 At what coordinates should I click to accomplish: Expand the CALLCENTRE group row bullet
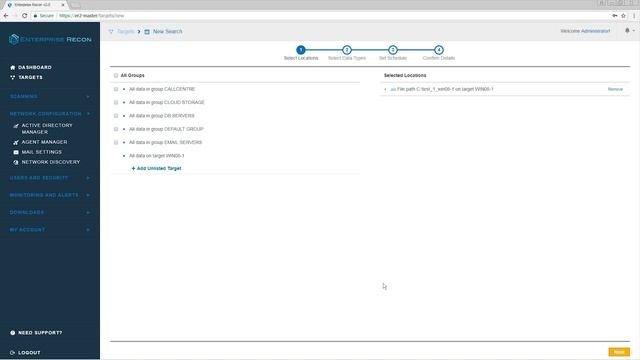[124, 89]
